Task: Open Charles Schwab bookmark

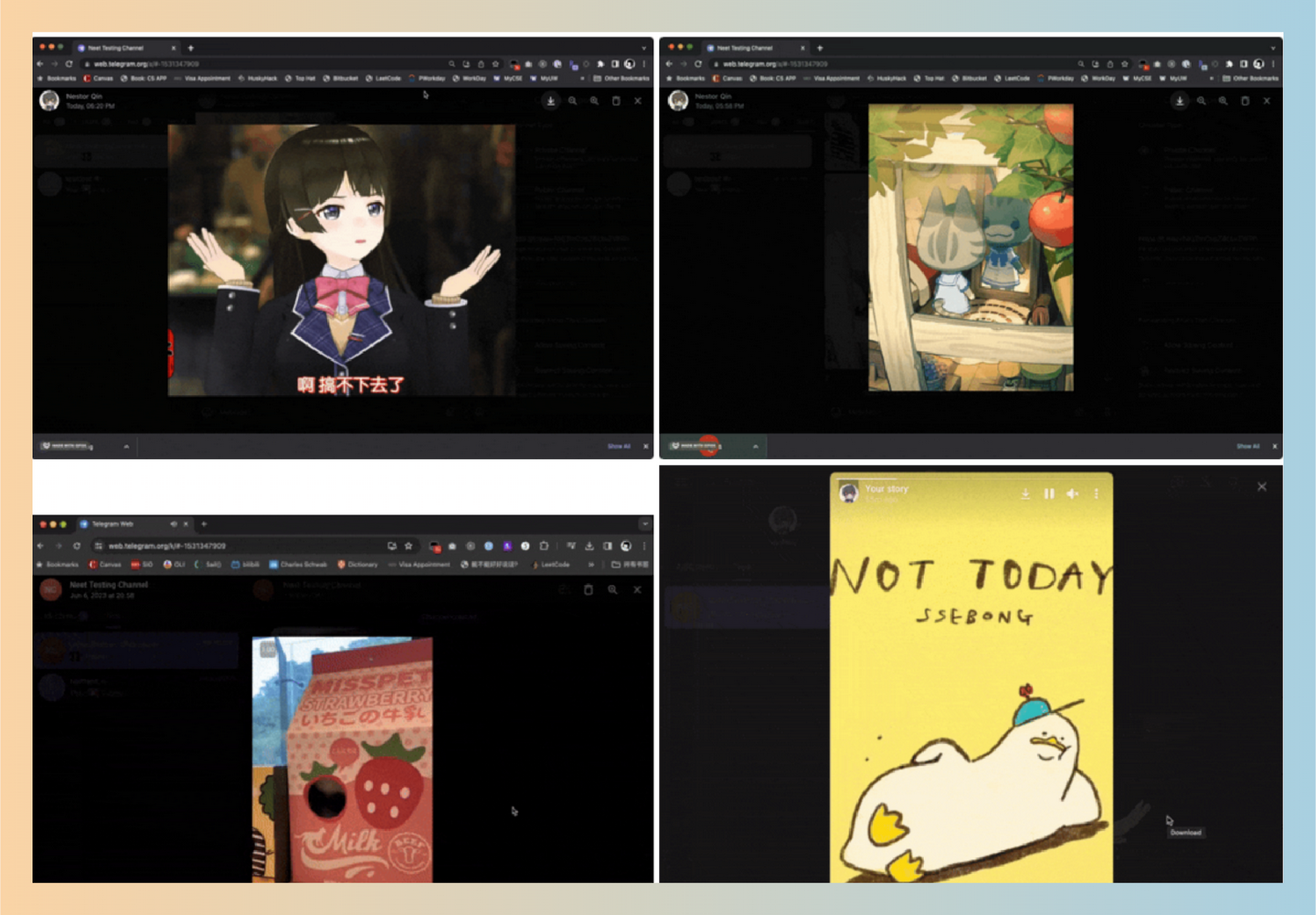Action: tap(298, 564)
